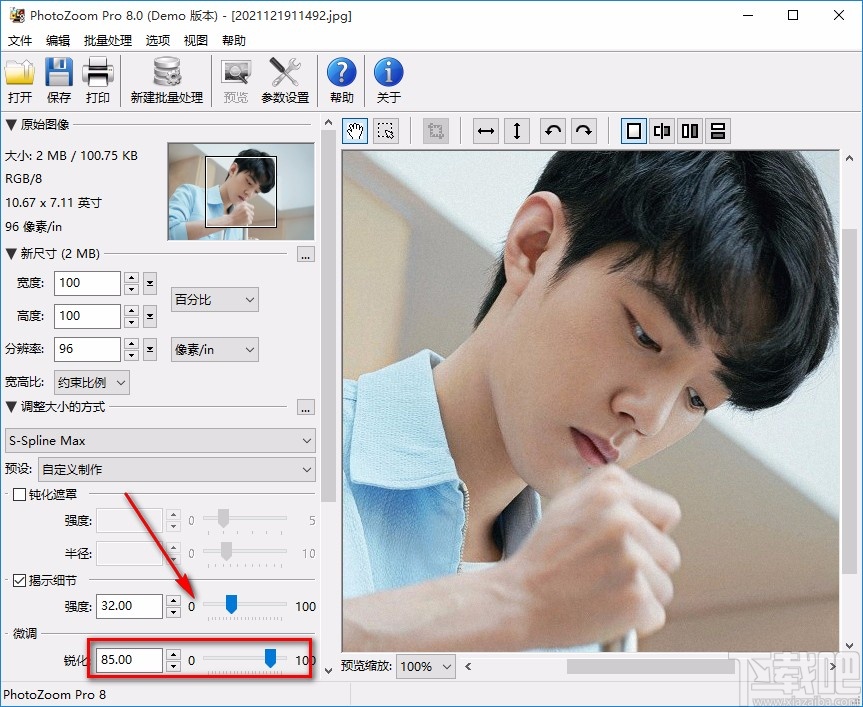Click the Save (保存) floppy disk icon
This screenshot has width=863, height=707.
pyautogui.click(x=59, y=73)
